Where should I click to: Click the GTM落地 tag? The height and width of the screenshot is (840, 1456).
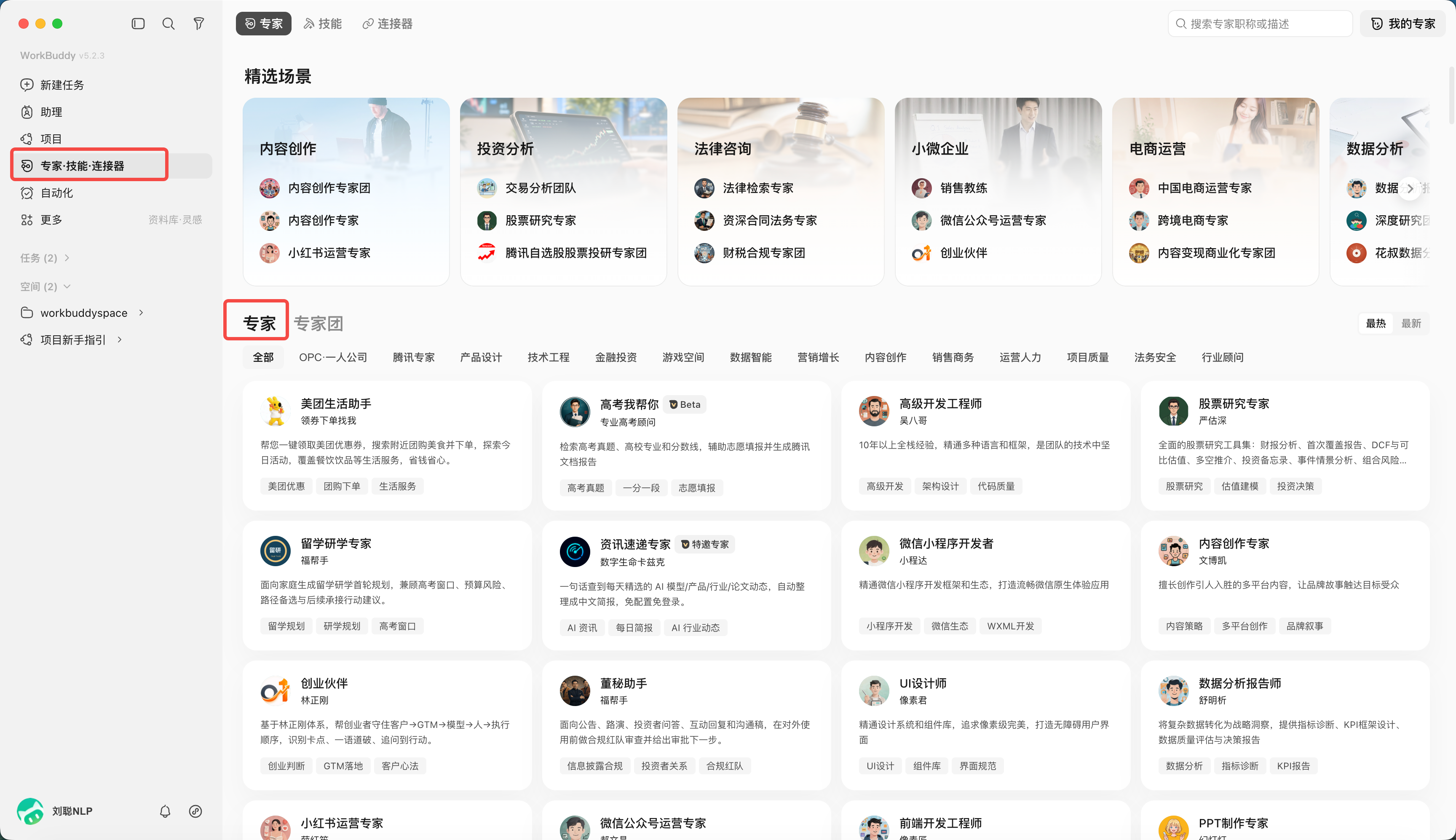(343, 766)
